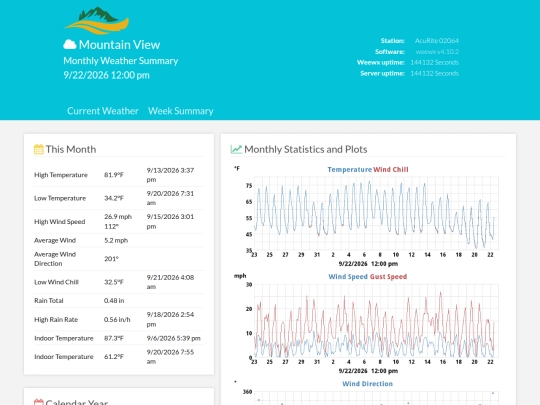Click the 201° wind direction value
This screenshot has width=540, height=405.
click(112, 259)
